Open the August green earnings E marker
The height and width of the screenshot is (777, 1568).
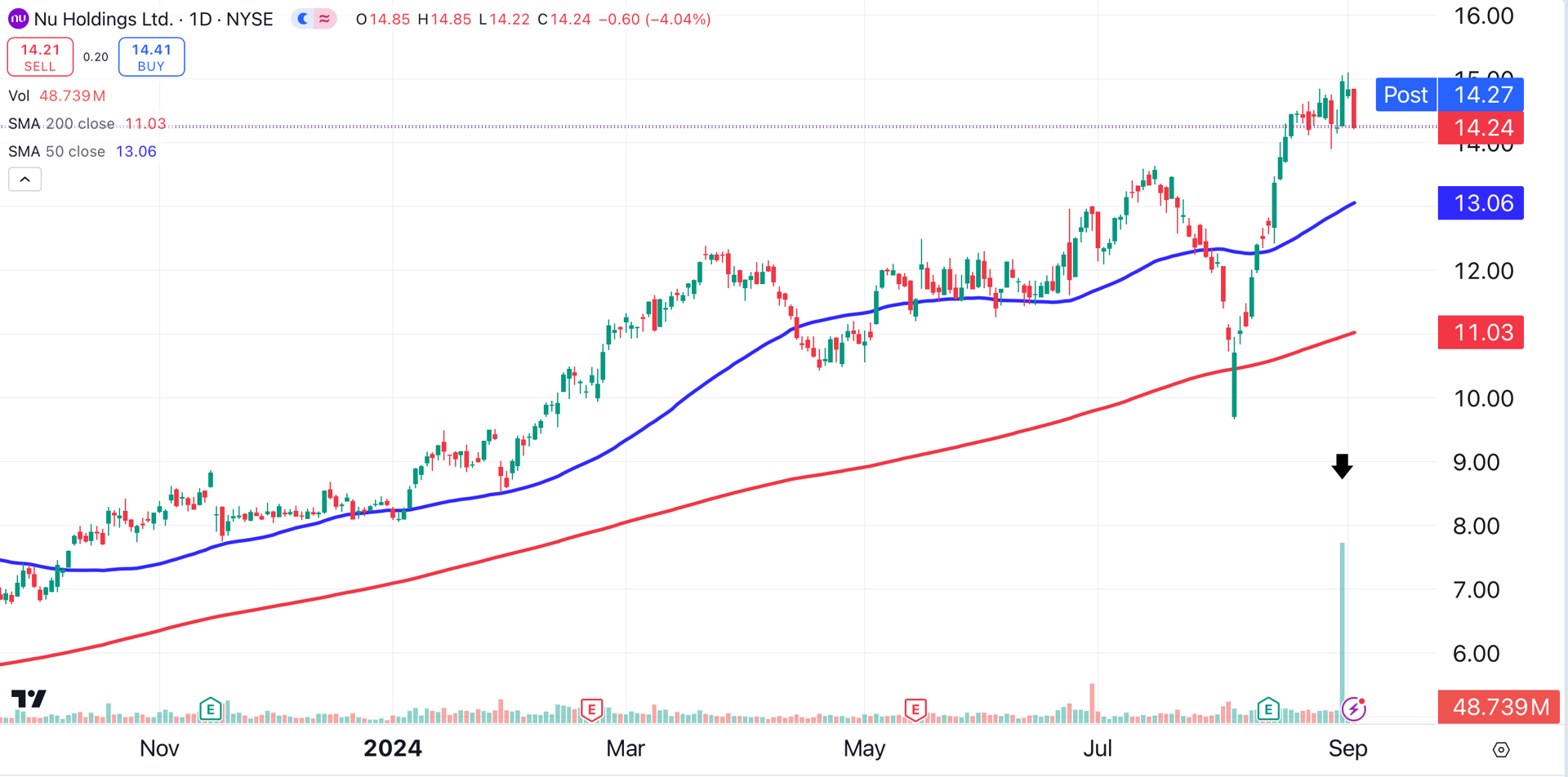coord(1268,708)
